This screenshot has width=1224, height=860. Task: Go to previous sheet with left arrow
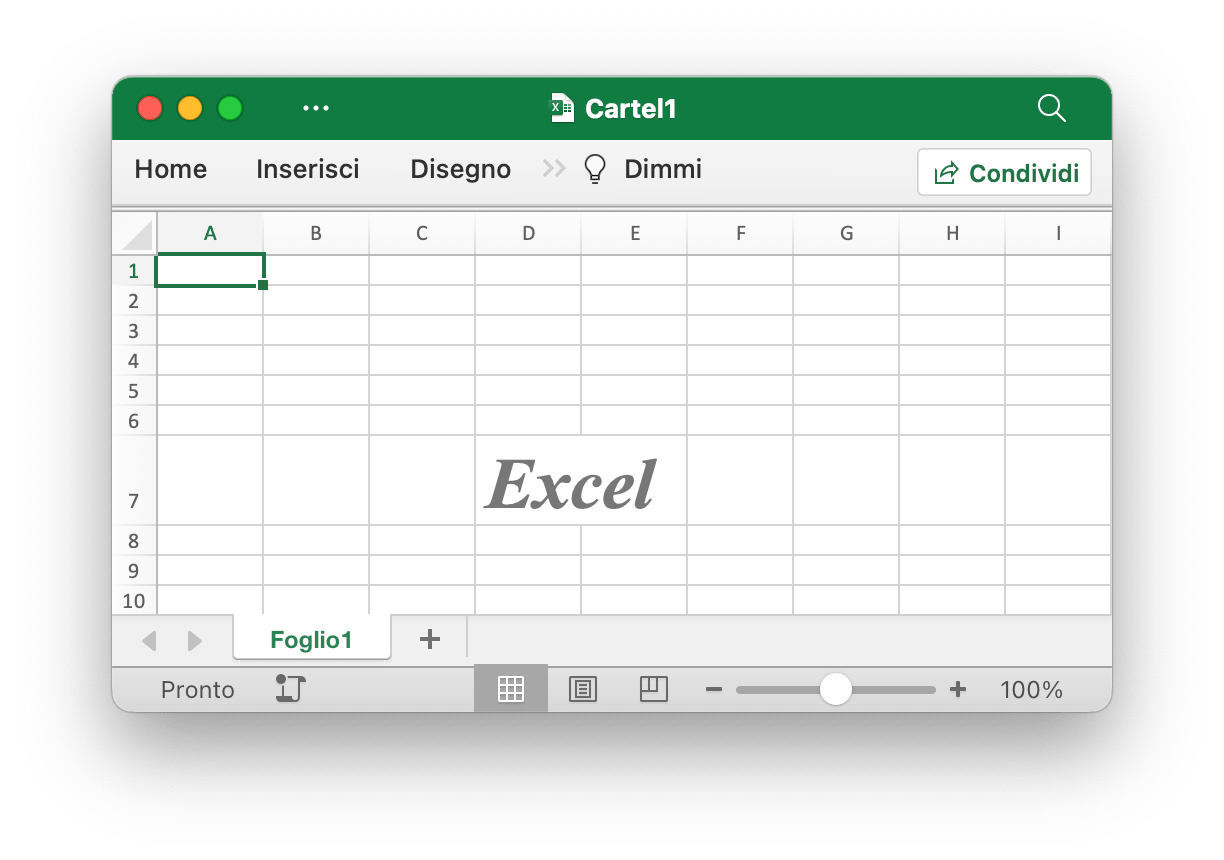pyautogui.click(x=149, y=641)
